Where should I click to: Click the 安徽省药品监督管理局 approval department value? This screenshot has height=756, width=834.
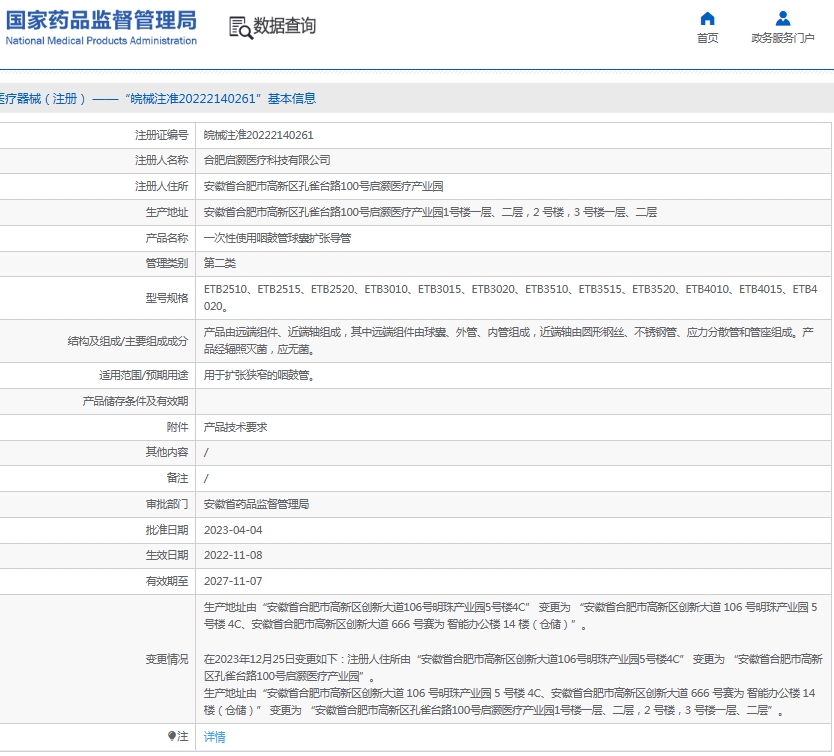coord(256,504)
